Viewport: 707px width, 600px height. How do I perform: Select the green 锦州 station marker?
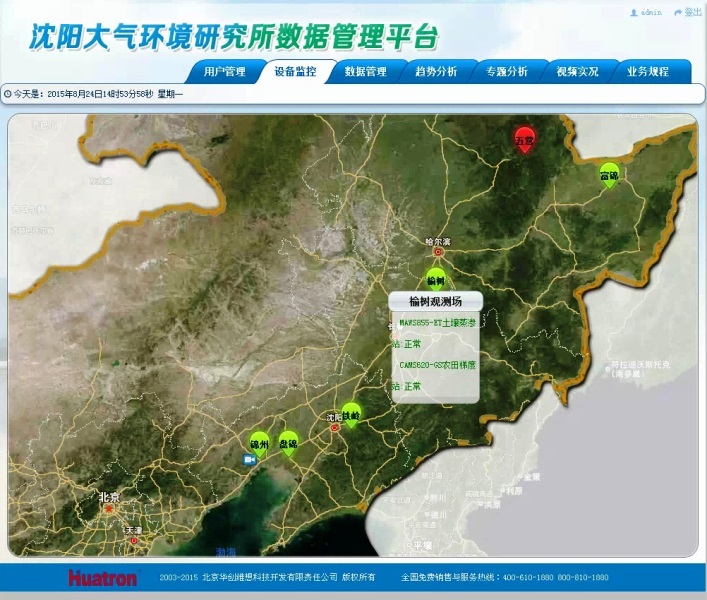click(x=260, y=441)
